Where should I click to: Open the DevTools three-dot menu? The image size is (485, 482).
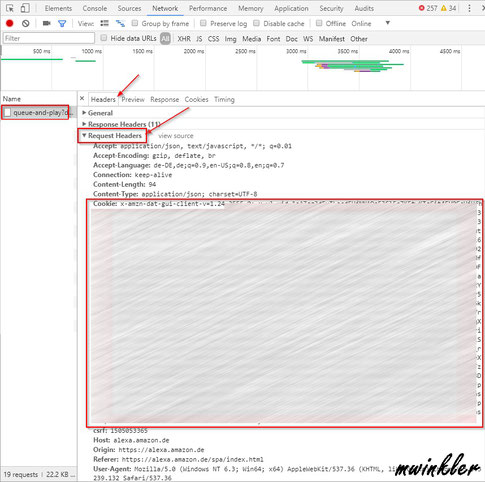(469, 8)
